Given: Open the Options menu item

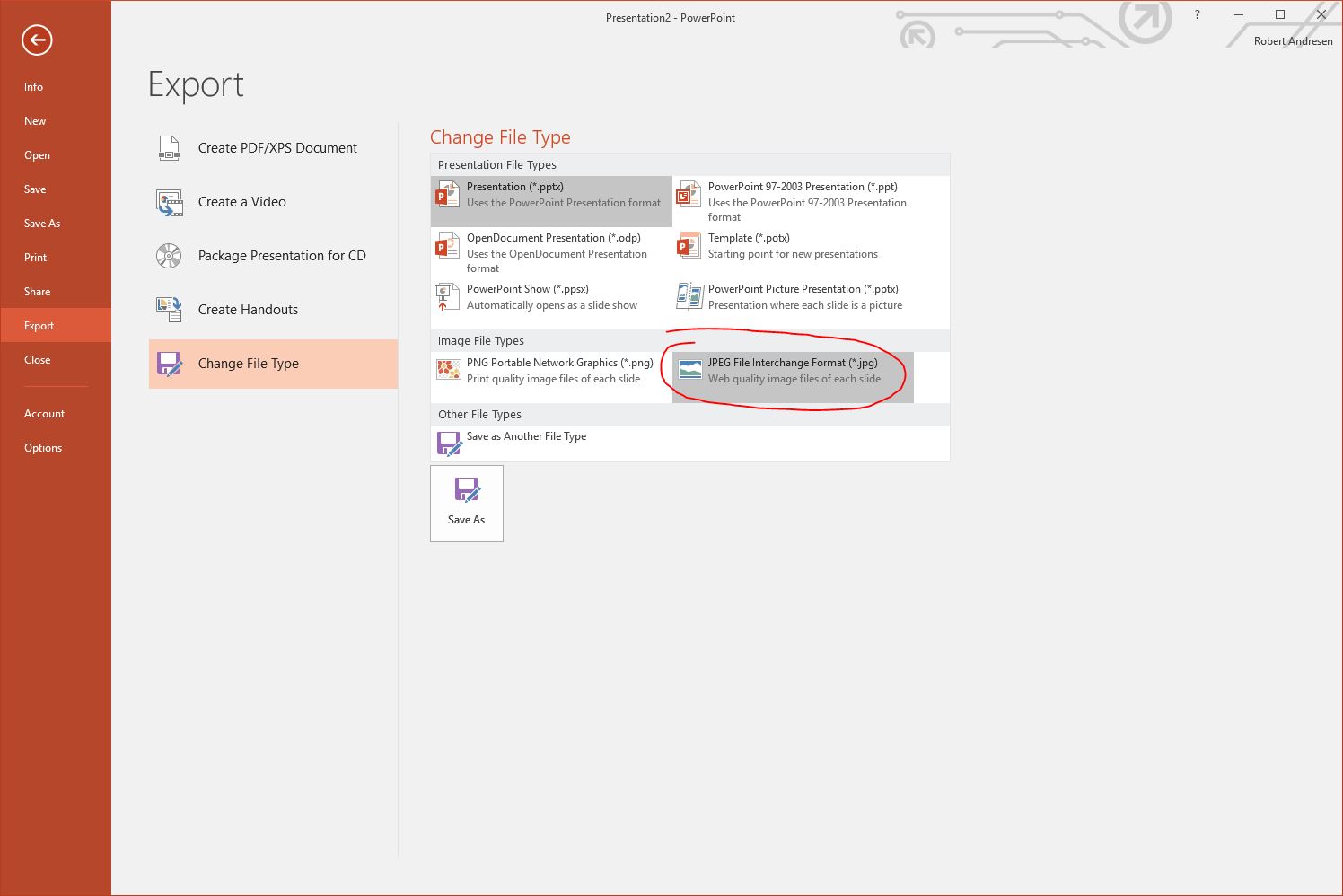Looking at the screenshot, I should point(43,448).
